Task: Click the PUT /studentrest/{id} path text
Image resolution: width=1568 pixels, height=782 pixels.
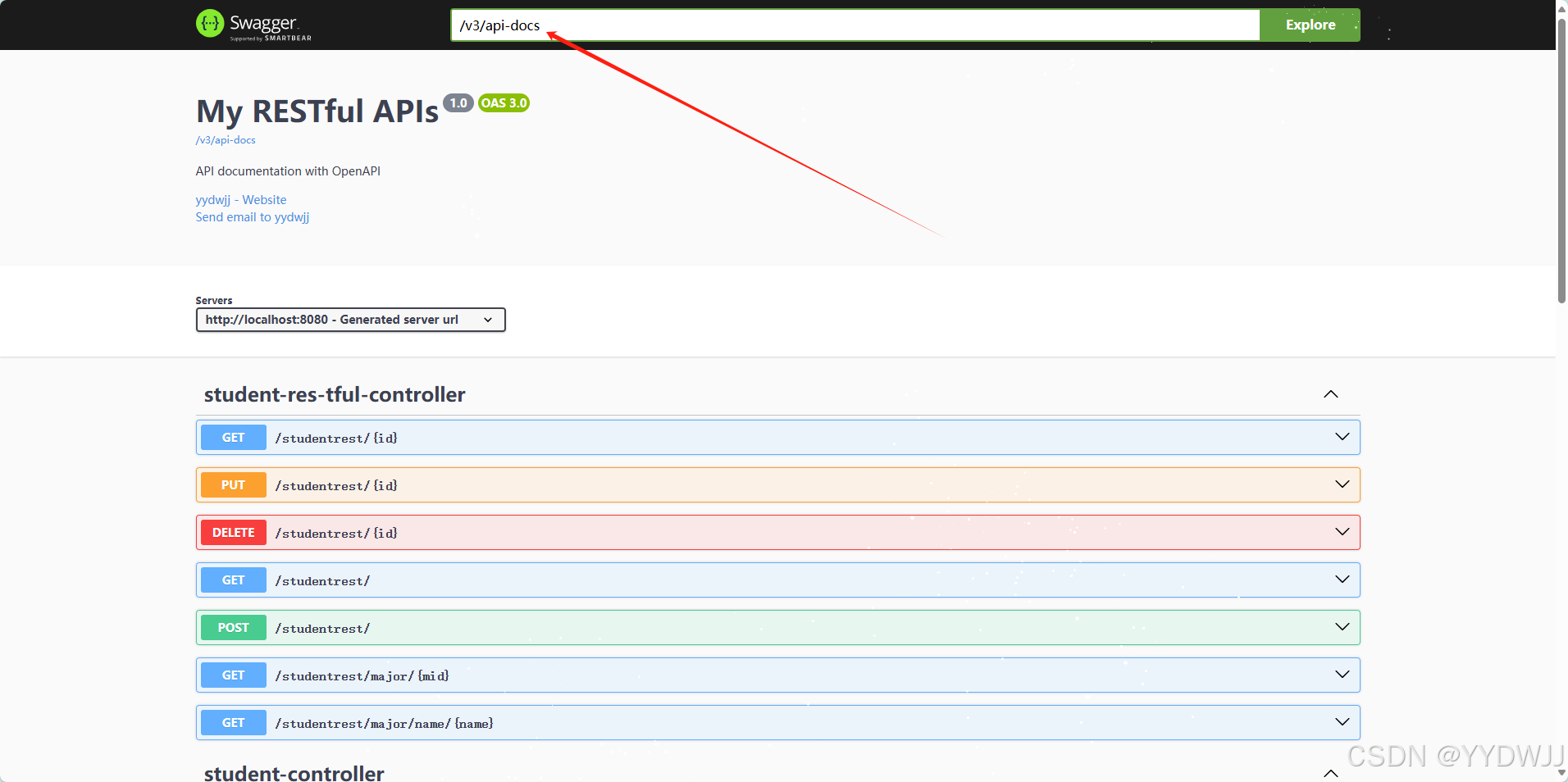Action: pyautogui.click(x=336, y=486)
